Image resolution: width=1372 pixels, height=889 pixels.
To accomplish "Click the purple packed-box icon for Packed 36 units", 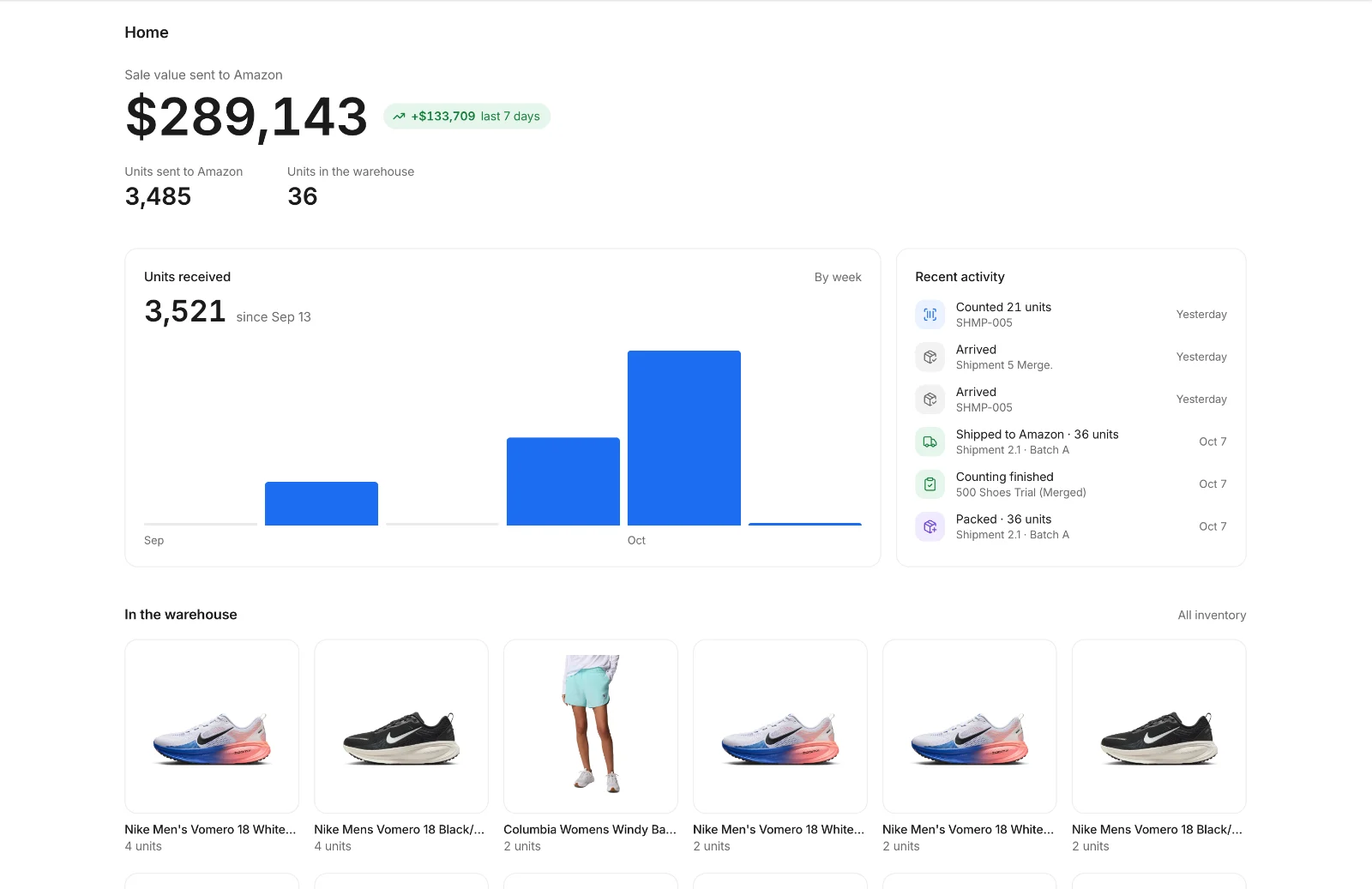I will click(x=930, y=526).
